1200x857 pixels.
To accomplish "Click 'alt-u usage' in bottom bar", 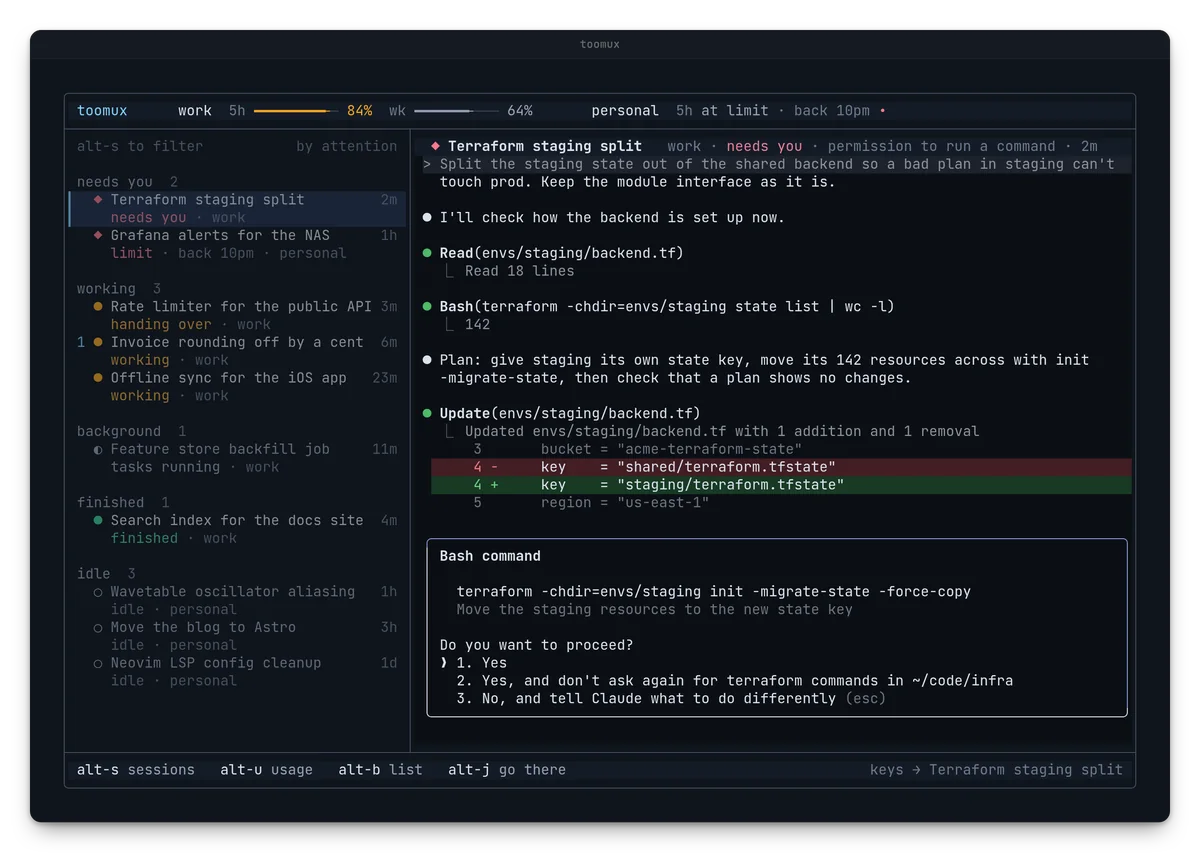I will click(x=267, y=770).
